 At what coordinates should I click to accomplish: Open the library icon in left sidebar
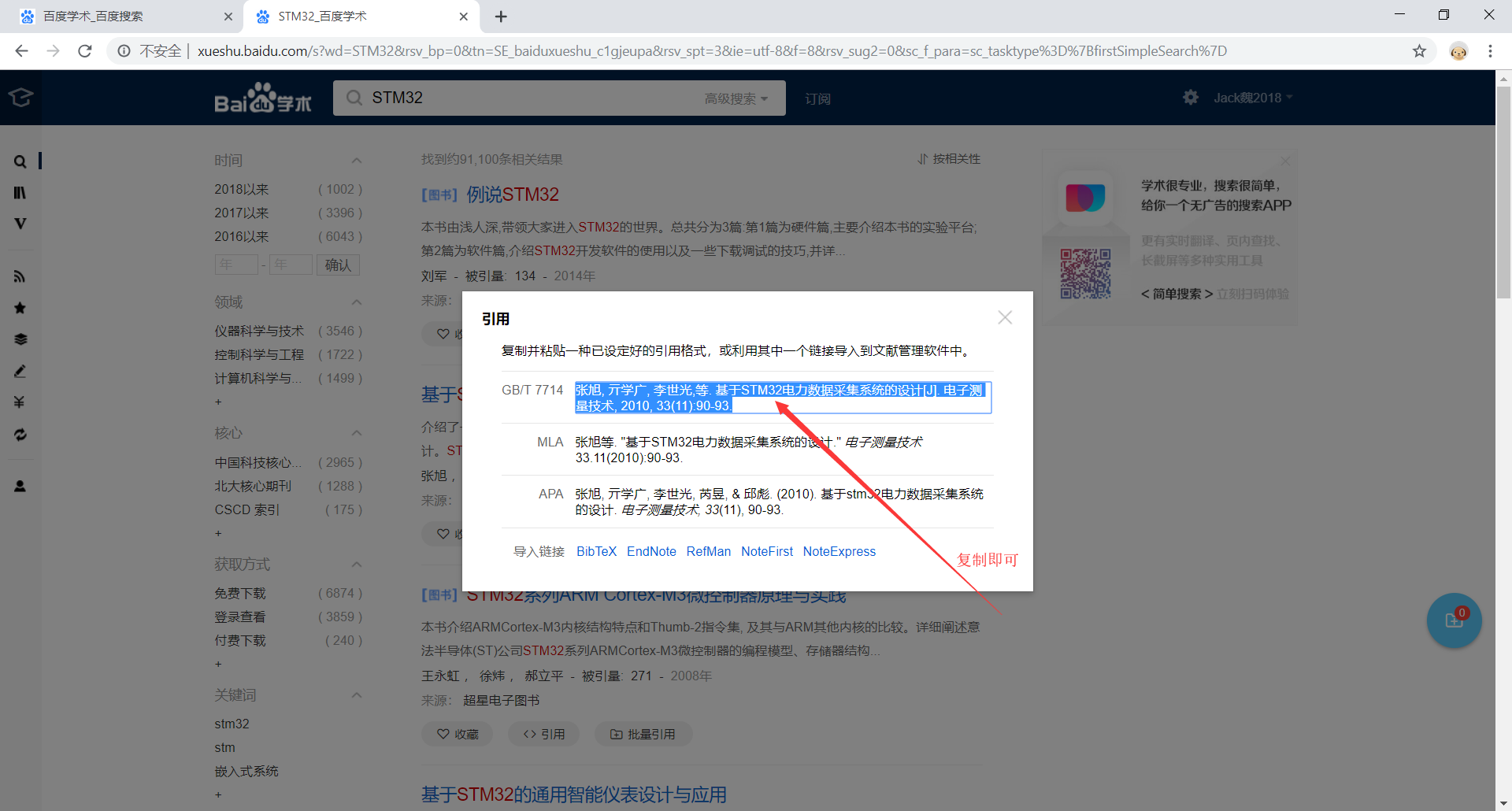pos(20,192)
